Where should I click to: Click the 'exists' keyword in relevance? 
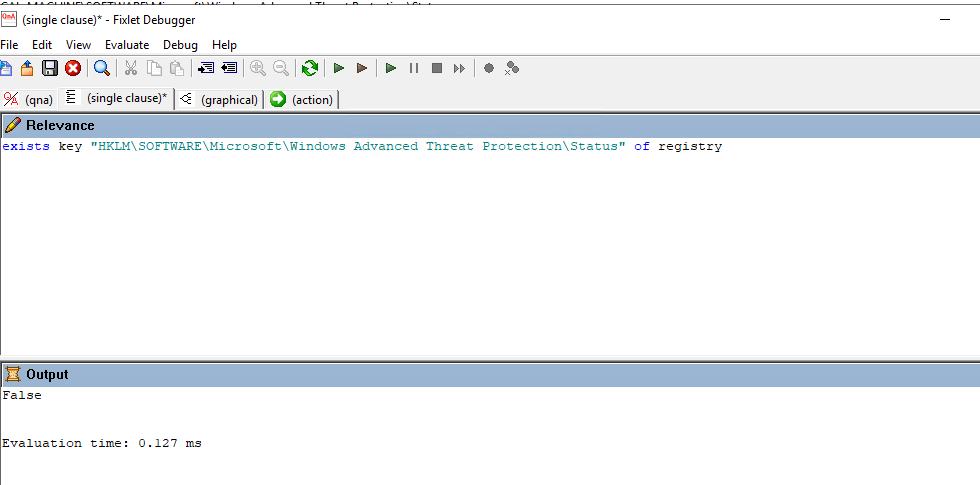click(x=26, y=146)
